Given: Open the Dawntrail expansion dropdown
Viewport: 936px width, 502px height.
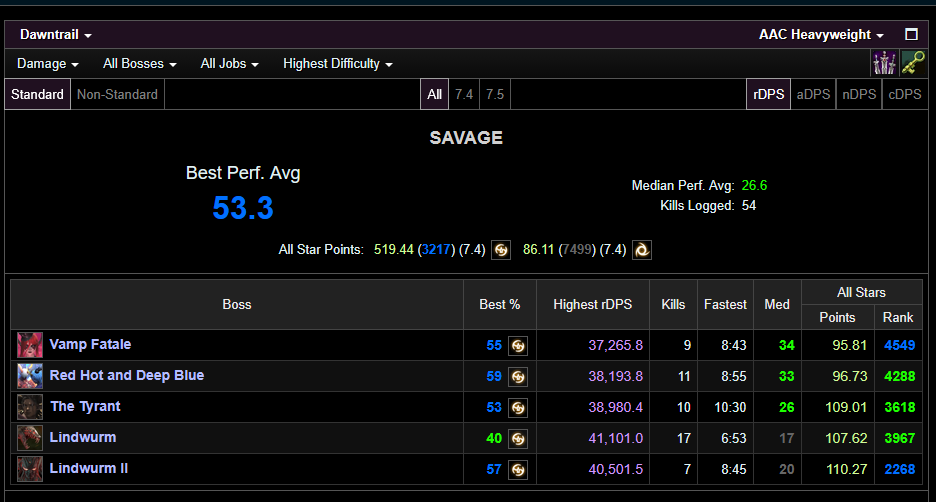Looking at the screenshot, I should [56, 35].
